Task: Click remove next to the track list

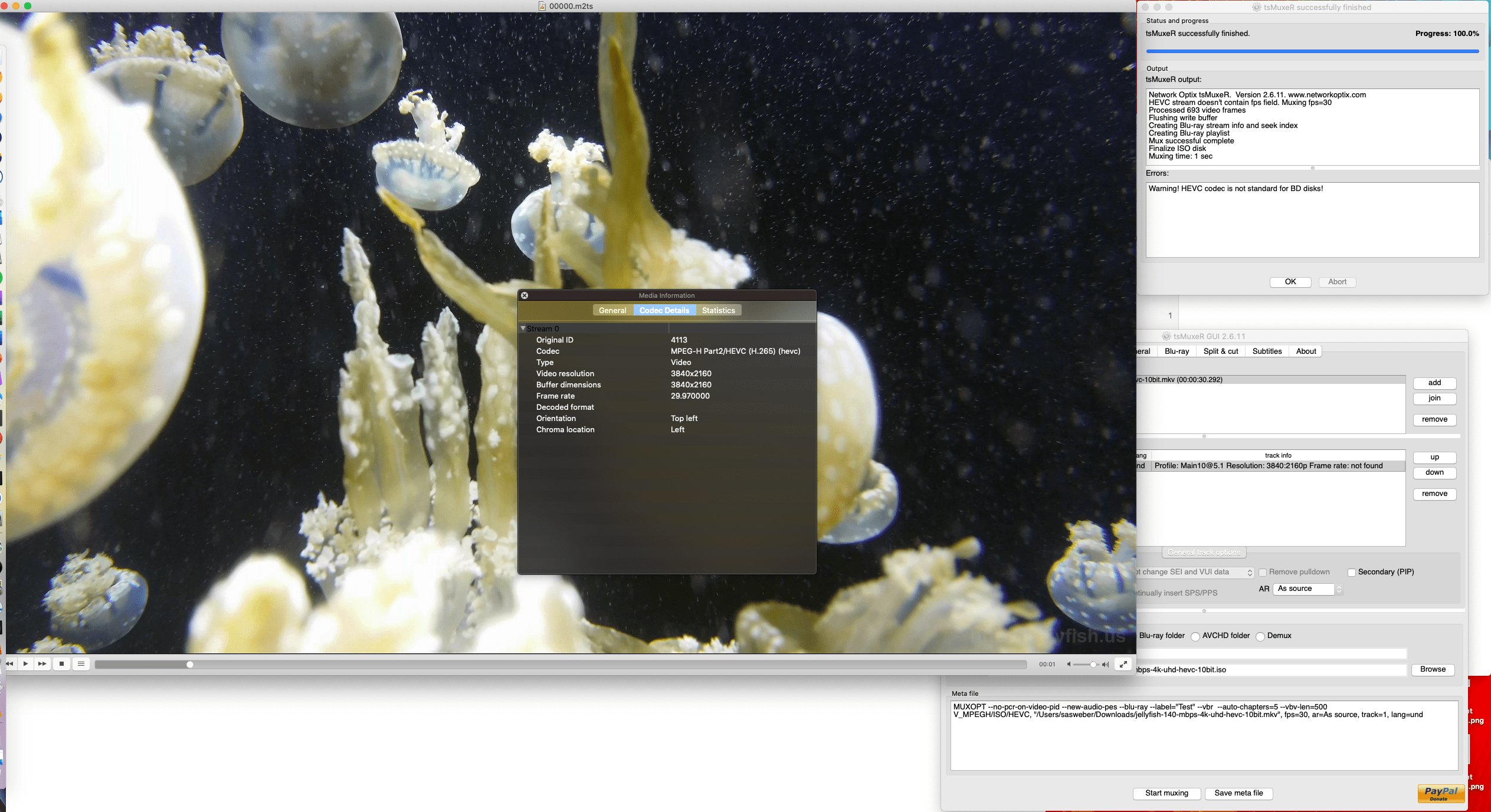Action: click(x=1434, y=494)
